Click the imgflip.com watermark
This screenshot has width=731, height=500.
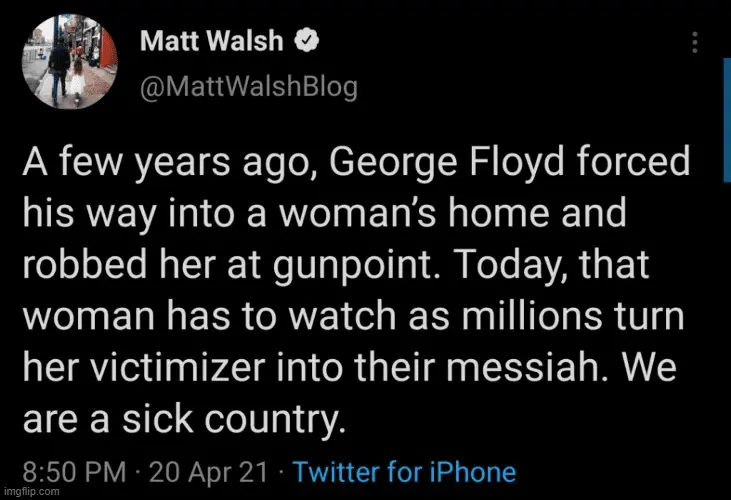coord(32,493)
